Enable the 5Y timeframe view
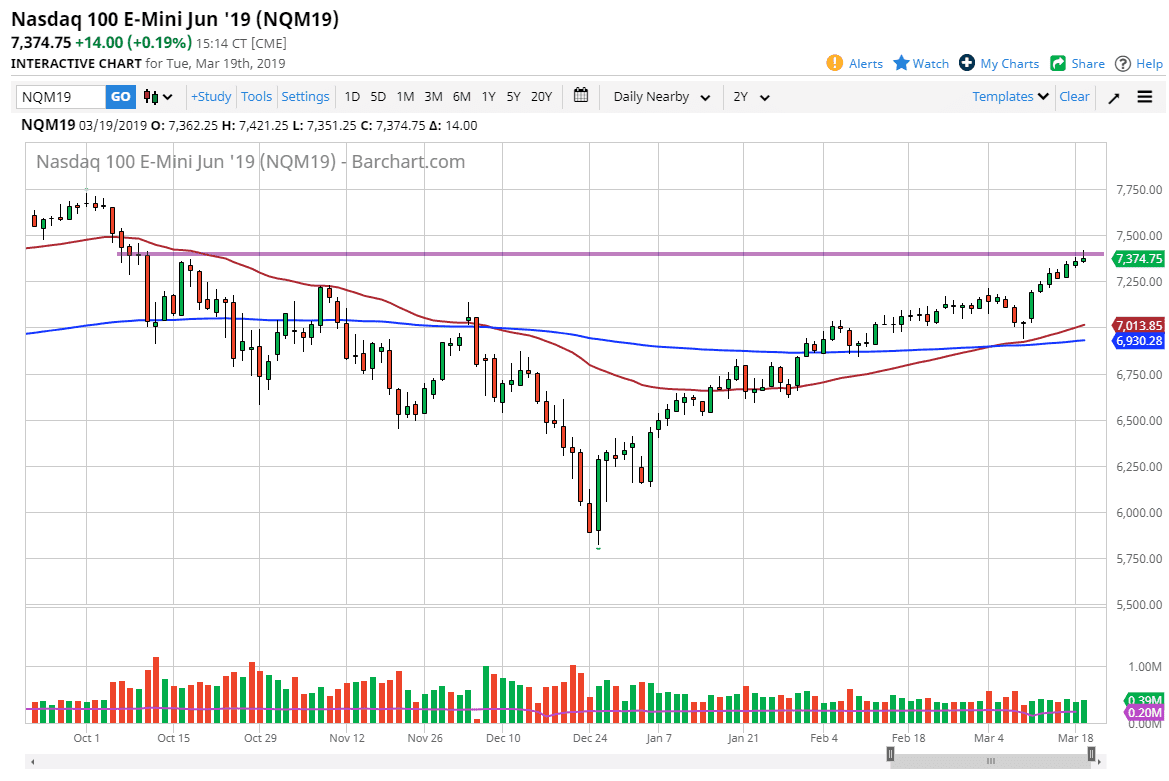Image resolution: width=1169 pixels, height=781 pixels. point(513,97)
